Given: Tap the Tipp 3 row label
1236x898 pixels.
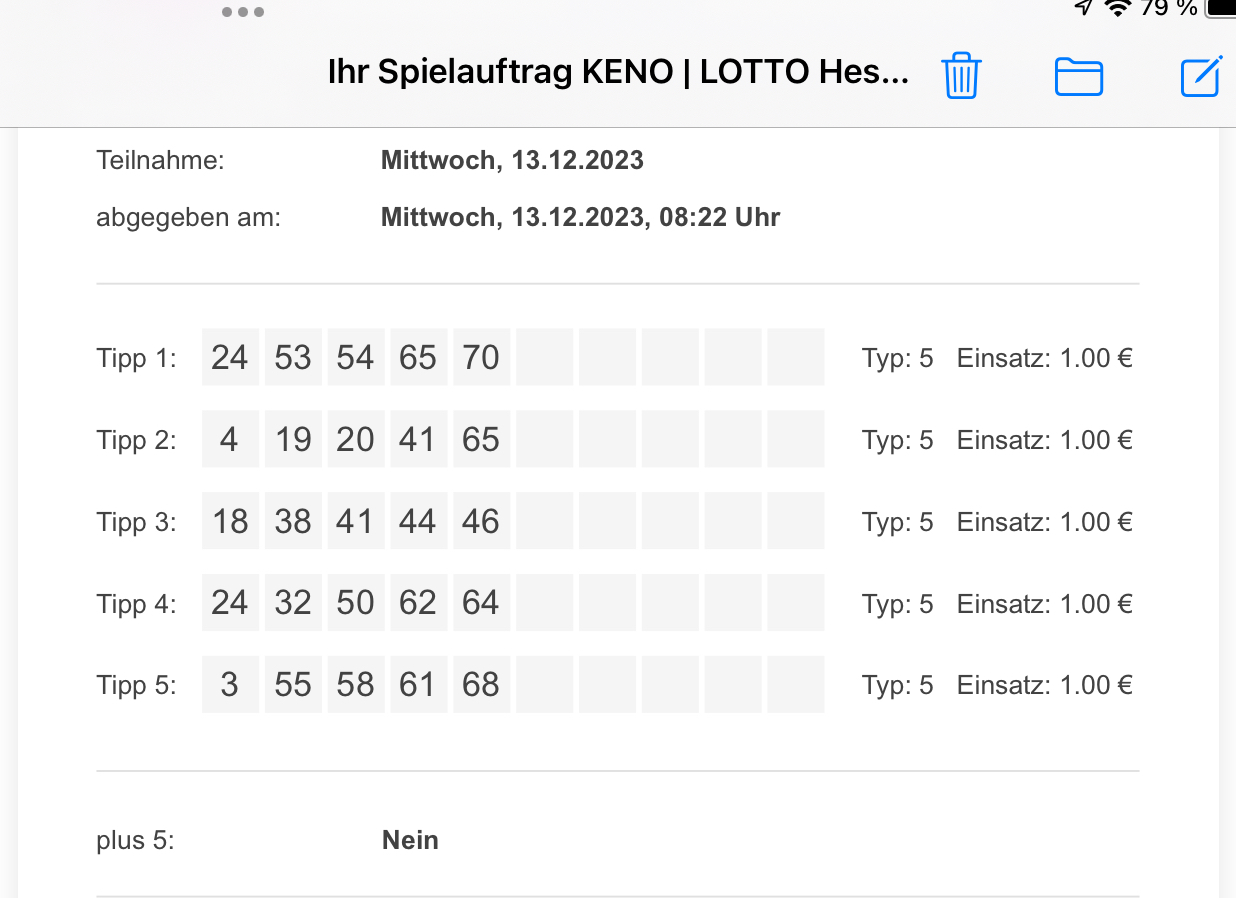Looking at the screenshot, I should coord(137,522).
